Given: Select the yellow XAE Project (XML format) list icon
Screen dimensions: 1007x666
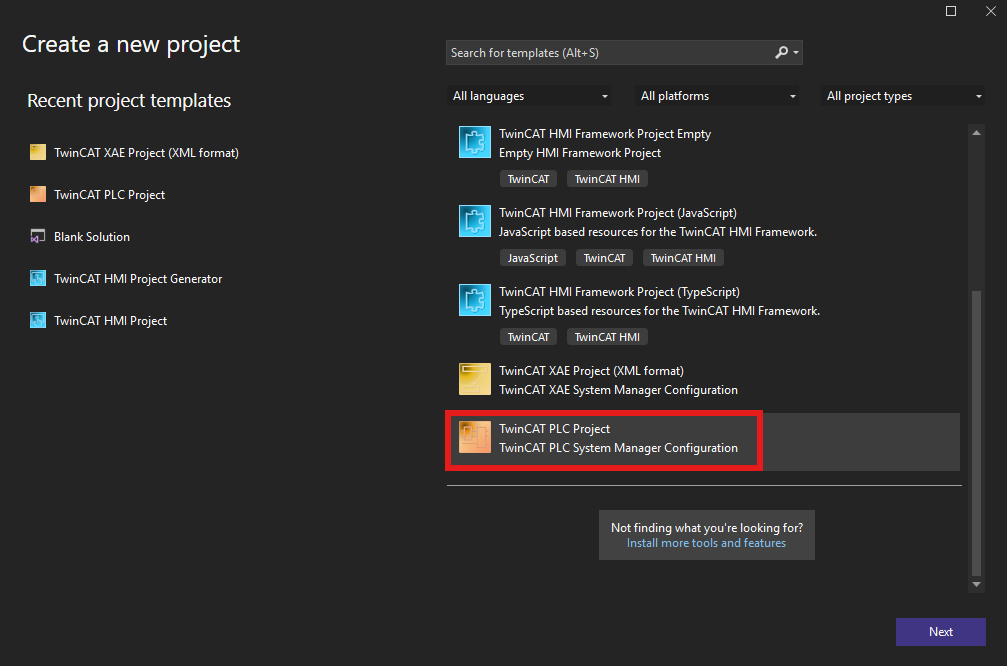Looking at the screenshot, I should (475, 379).
